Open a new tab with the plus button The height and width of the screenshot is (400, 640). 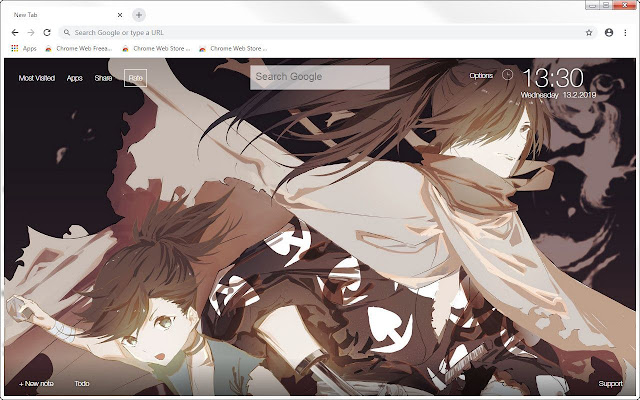(139, 15)
